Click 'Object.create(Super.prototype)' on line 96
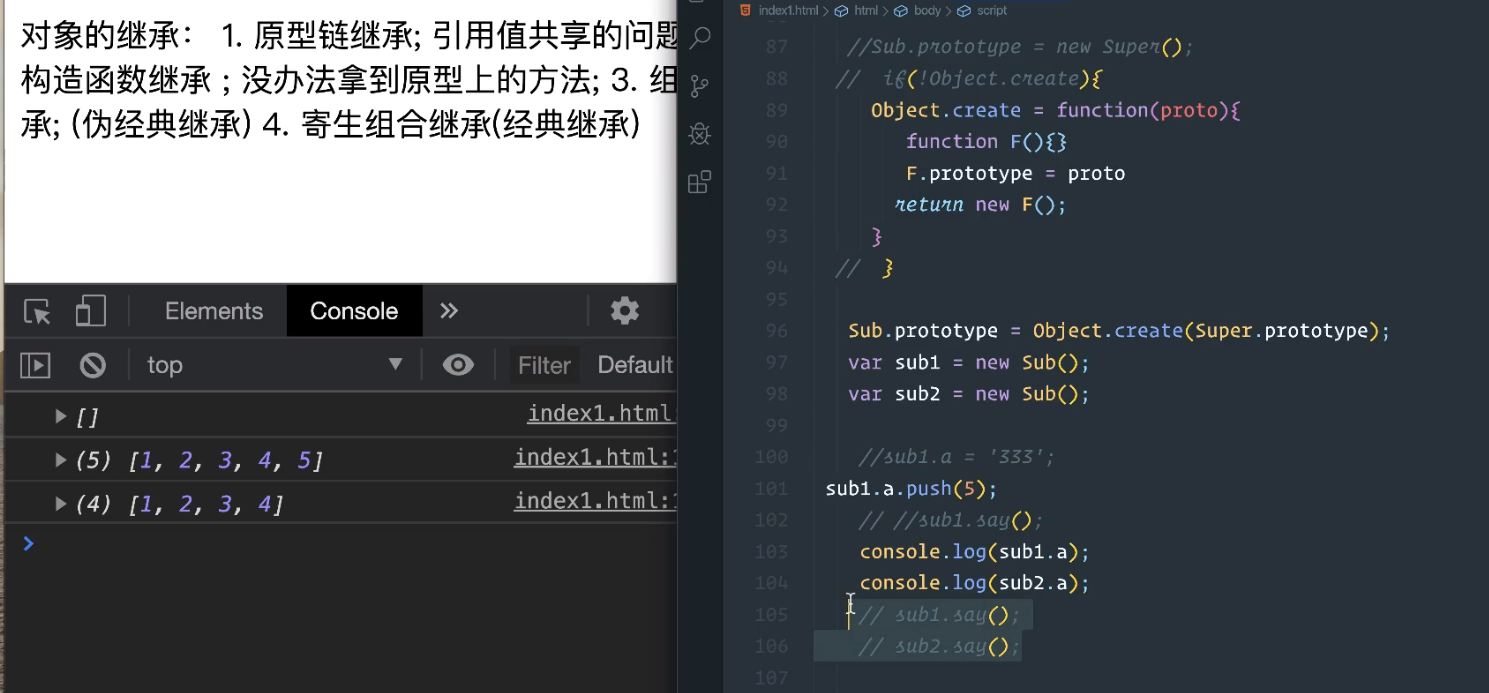This screenshot has width=1489, height=693. tap(1205, 331)
